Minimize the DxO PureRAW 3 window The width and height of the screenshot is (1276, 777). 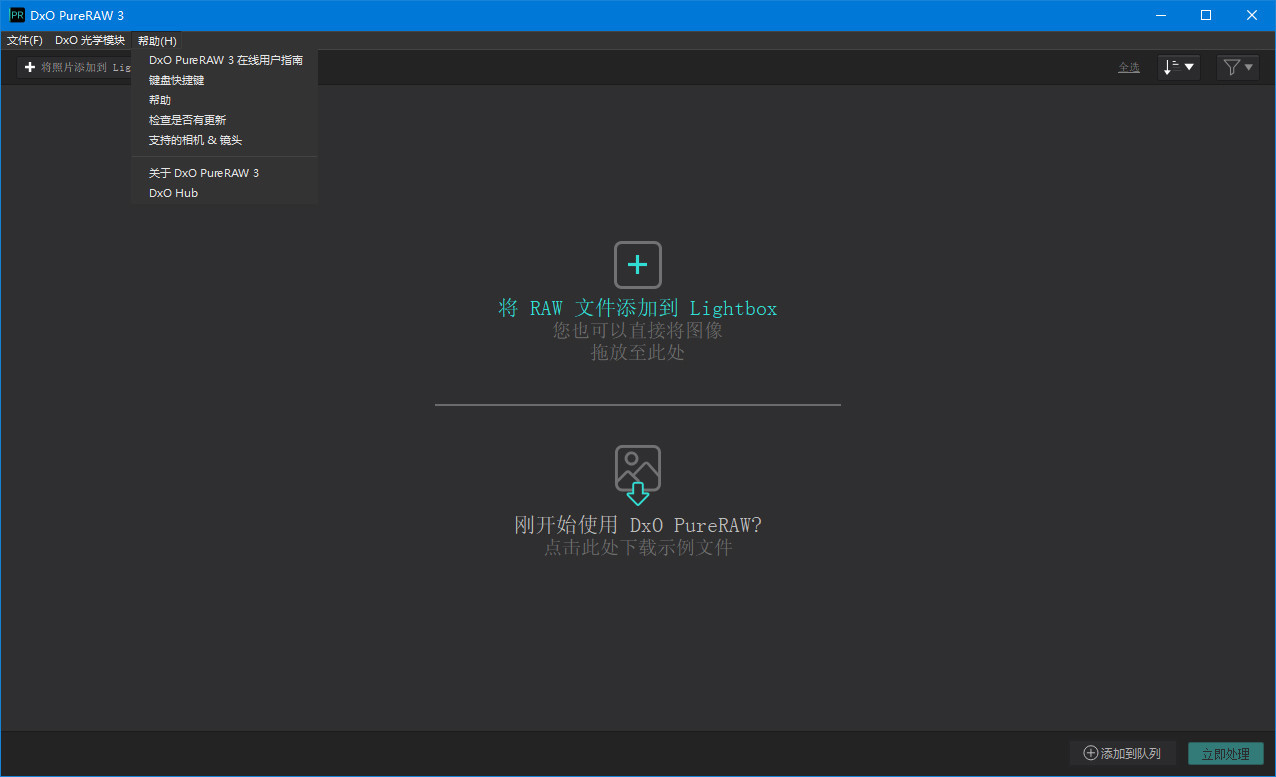[1161, 15]
